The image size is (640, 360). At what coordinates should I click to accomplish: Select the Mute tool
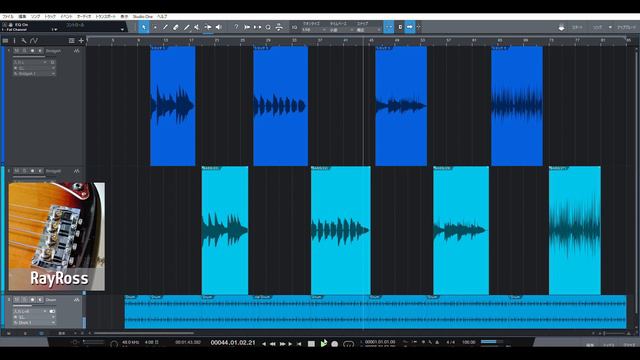coord(197,27)
